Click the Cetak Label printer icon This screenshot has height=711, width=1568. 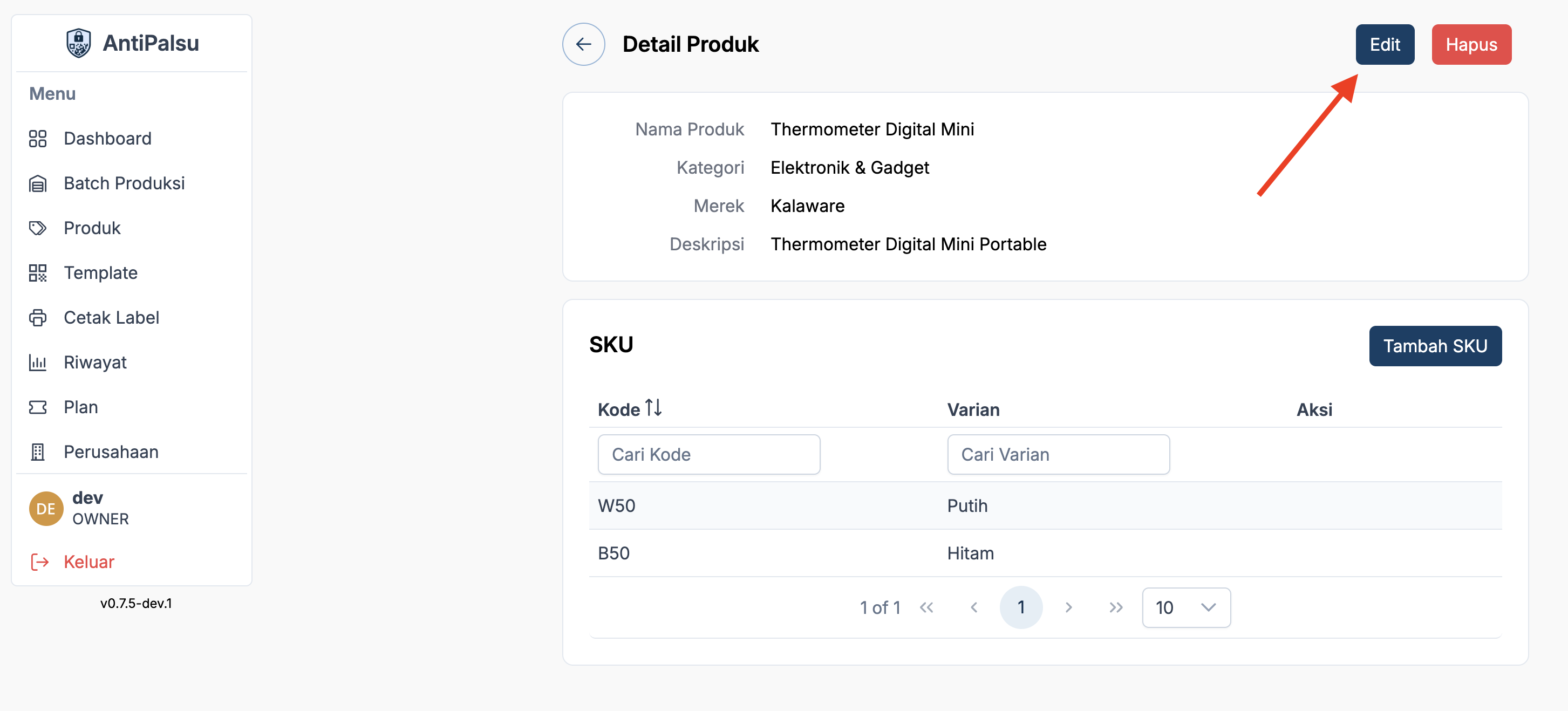coord(38,317)
